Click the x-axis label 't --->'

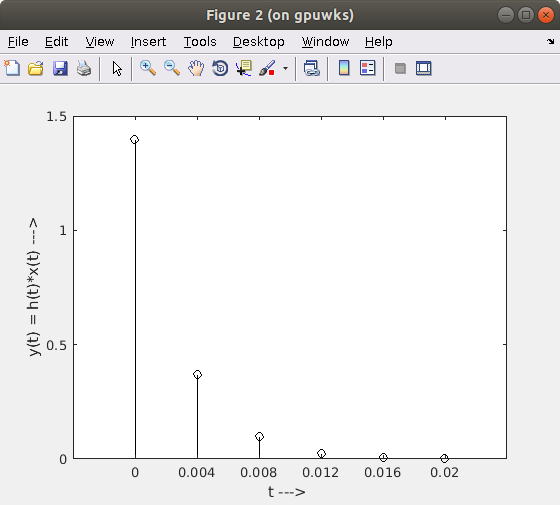point(286,492)
